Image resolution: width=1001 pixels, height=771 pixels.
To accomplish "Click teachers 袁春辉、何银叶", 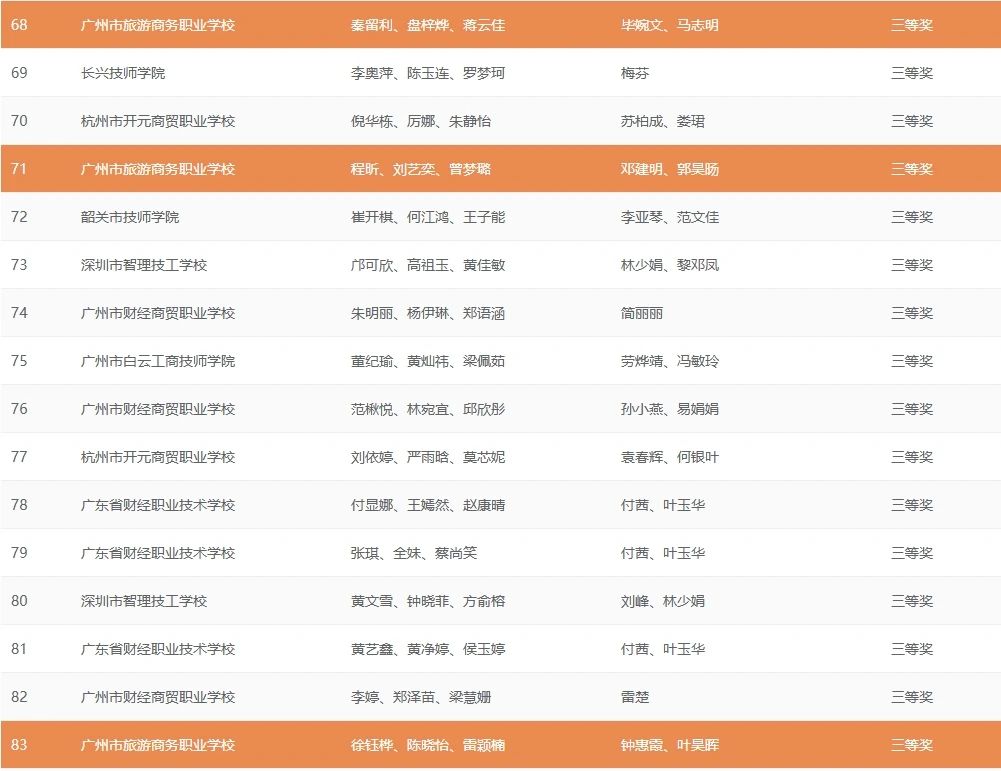I will 670,456.
